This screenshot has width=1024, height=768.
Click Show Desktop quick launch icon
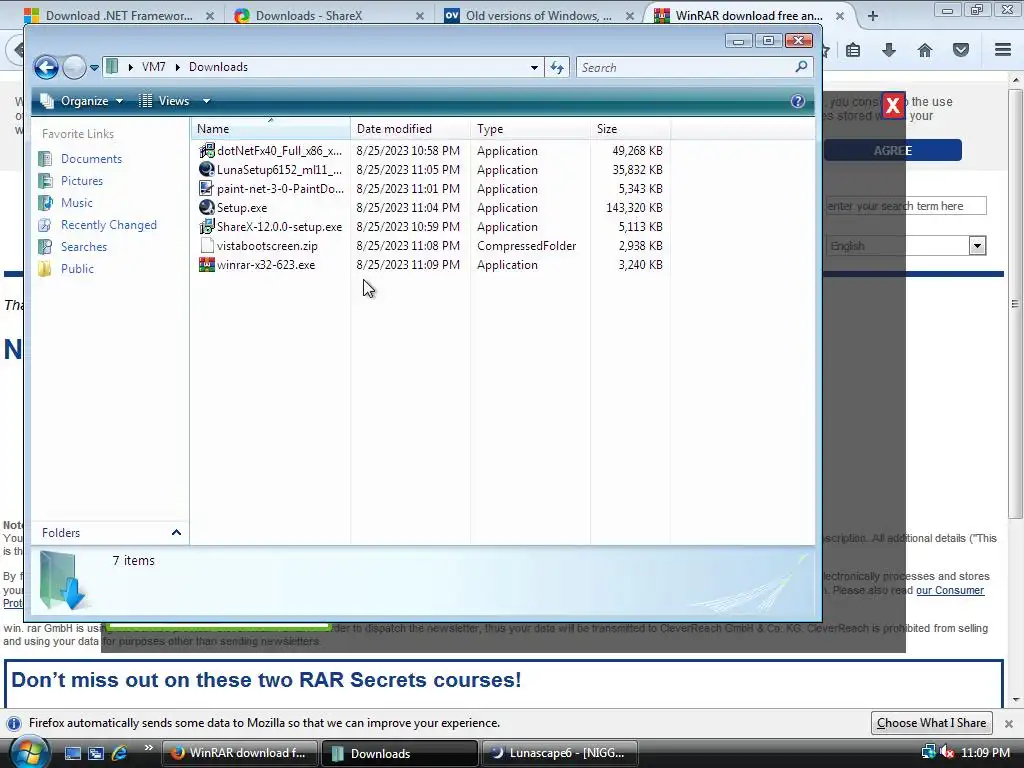point(72,753)
